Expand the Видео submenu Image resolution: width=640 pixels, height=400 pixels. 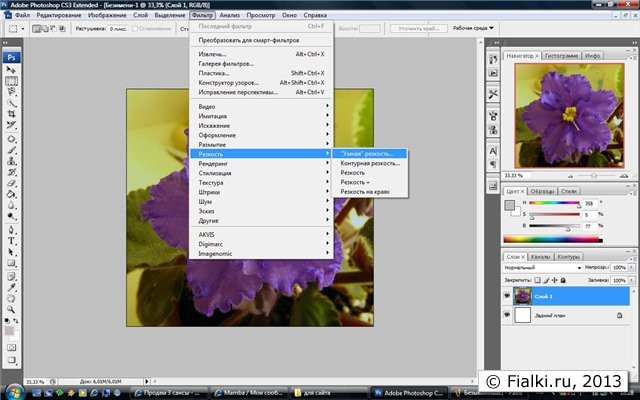[x=261, y=106]
